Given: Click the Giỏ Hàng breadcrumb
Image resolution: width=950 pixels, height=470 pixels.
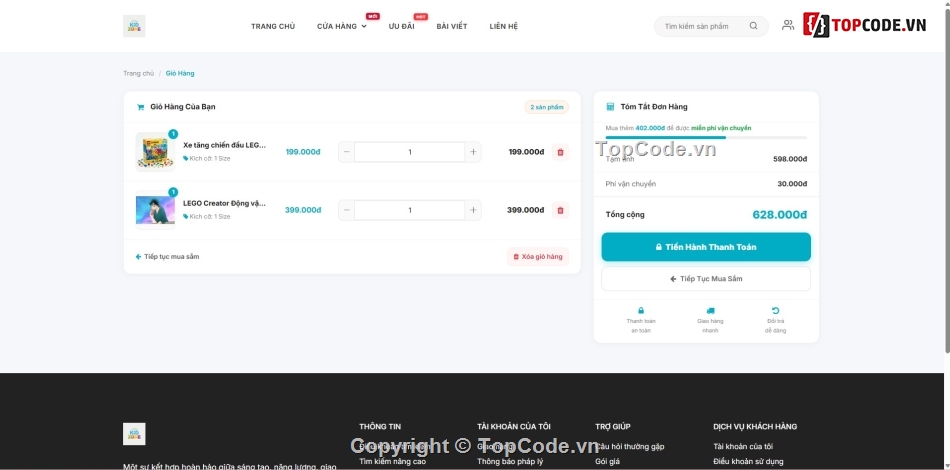Looking at the screenshot, I should click(180, 73).
